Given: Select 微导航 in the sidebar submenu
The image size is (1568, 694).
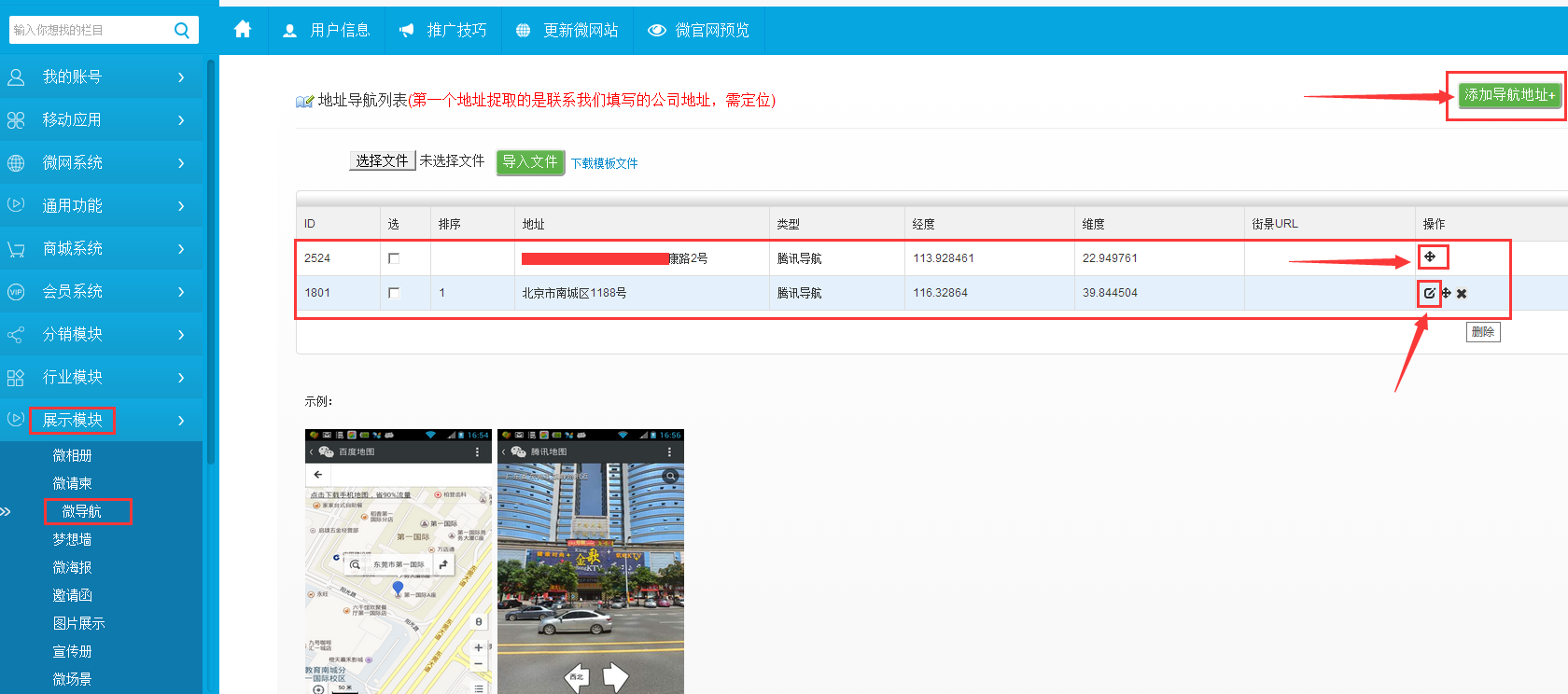Looking at the screenshot, I should [82, 511].
